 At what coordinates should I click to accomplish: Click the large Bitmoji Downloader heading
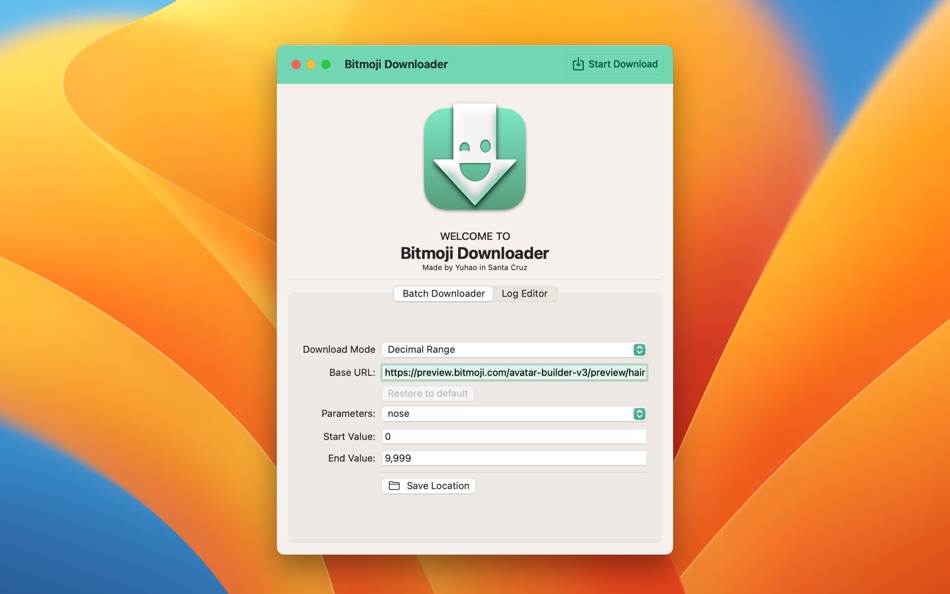point(474,253)
